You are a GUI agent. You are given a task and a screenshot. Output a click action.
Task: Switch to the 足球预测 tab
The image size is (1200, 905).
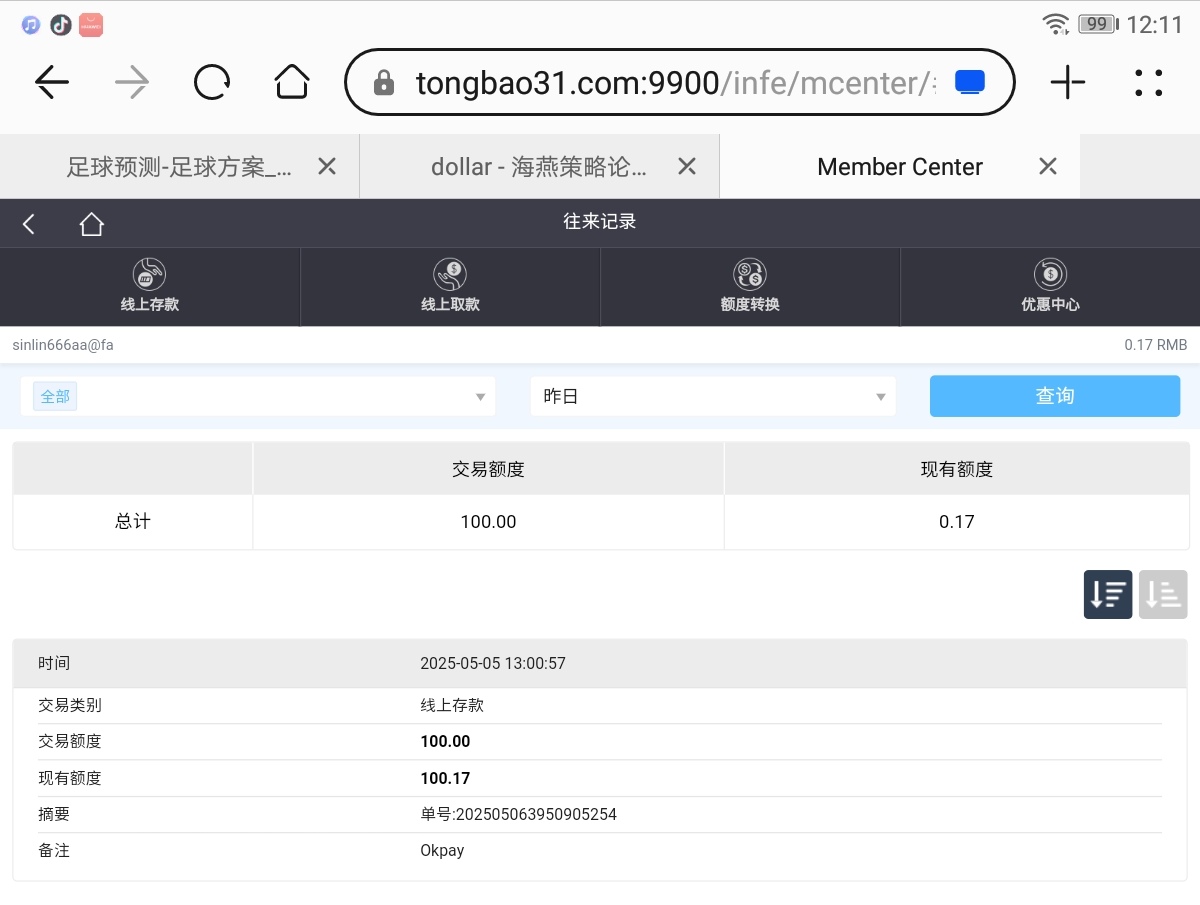[x=179, y=167]
